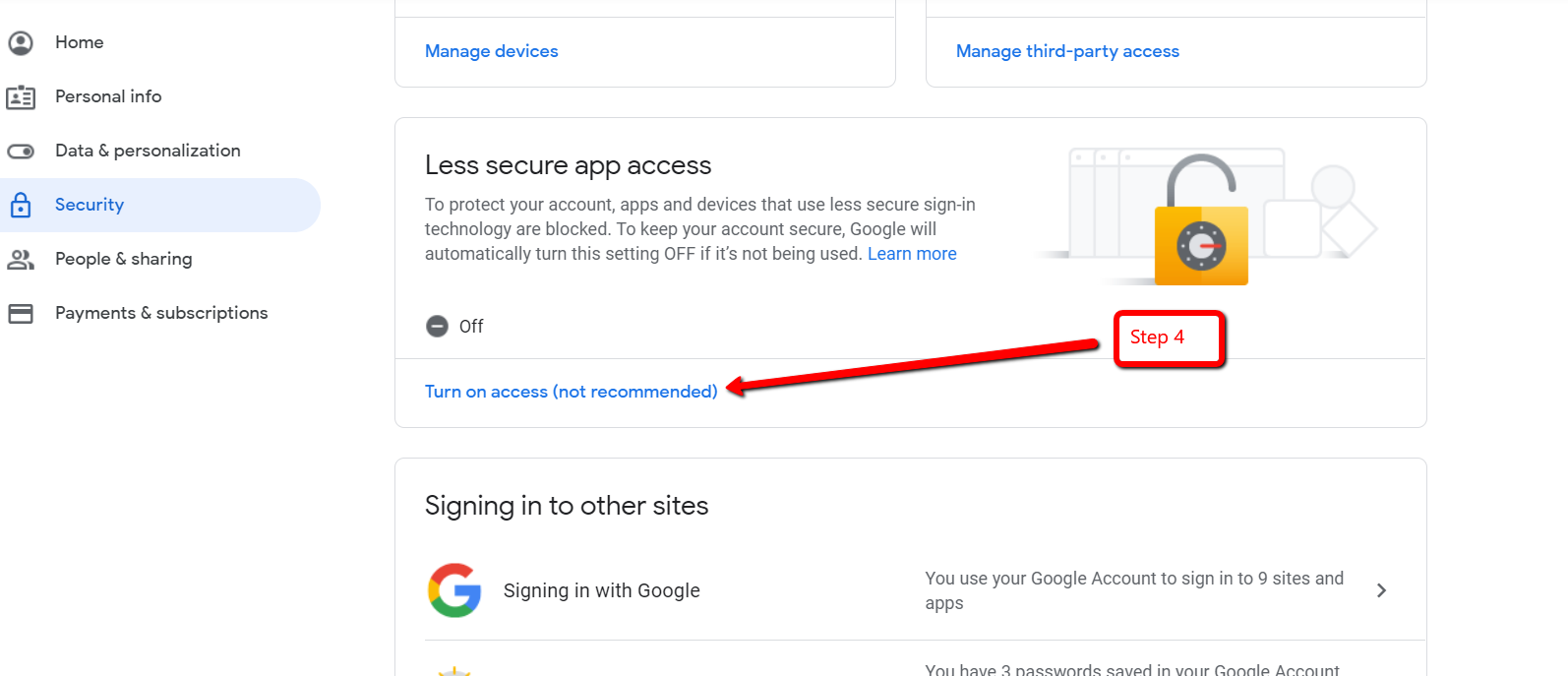Click the Data & personalization toggle icon

click(x=21, y=151)
